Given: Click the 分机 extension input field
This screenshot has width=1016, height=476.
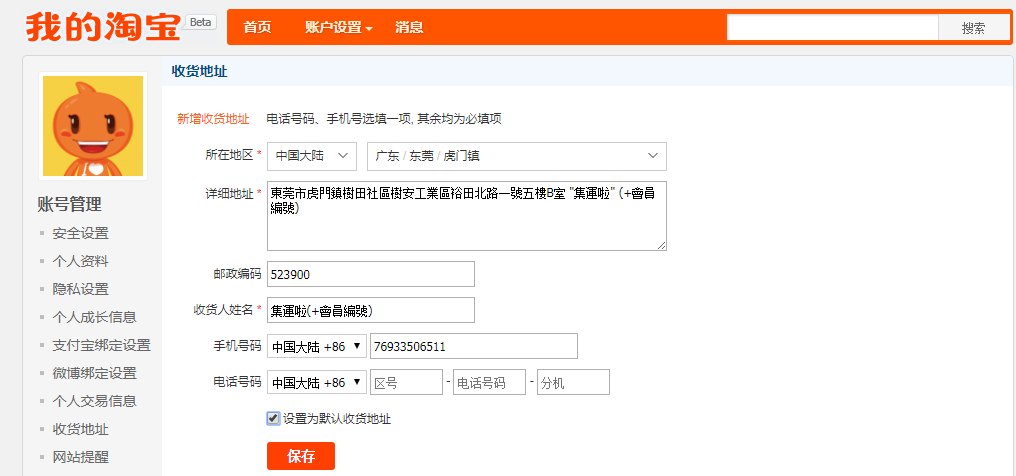Looking at the screenshot, I should tap(573, 383).
